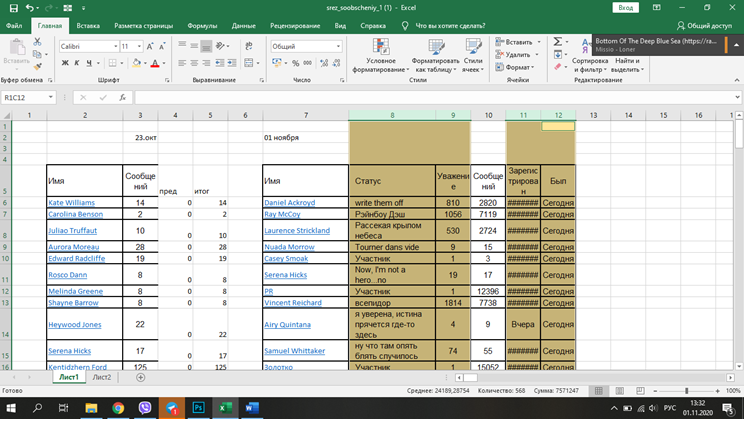Open Chrome from the taskbar
The width and height of the screenshot is (744, 421).
point(118,408)
